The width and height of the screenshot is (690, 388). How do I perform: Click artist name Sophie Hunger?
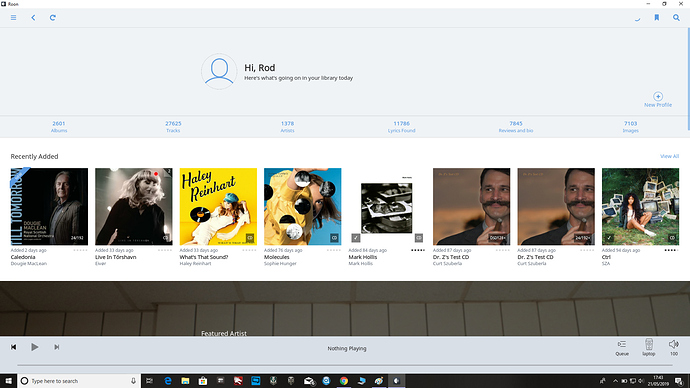280,264
